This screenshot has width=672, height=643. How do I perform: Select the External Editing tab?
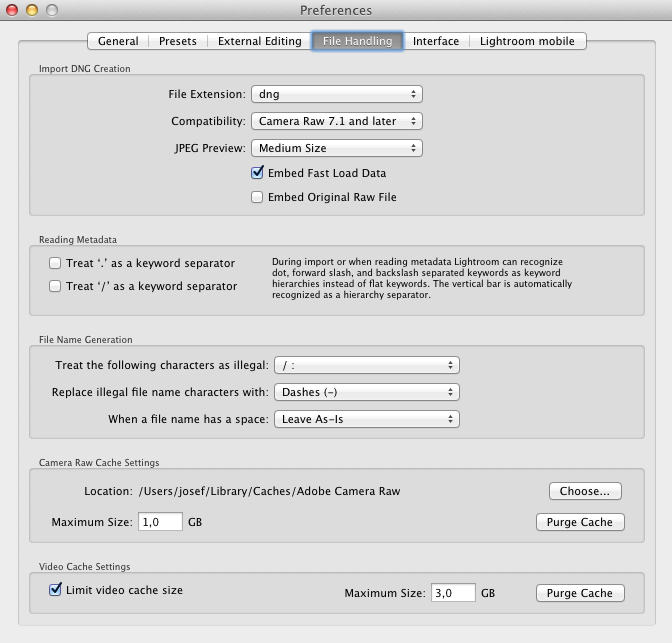coord(259,41)
